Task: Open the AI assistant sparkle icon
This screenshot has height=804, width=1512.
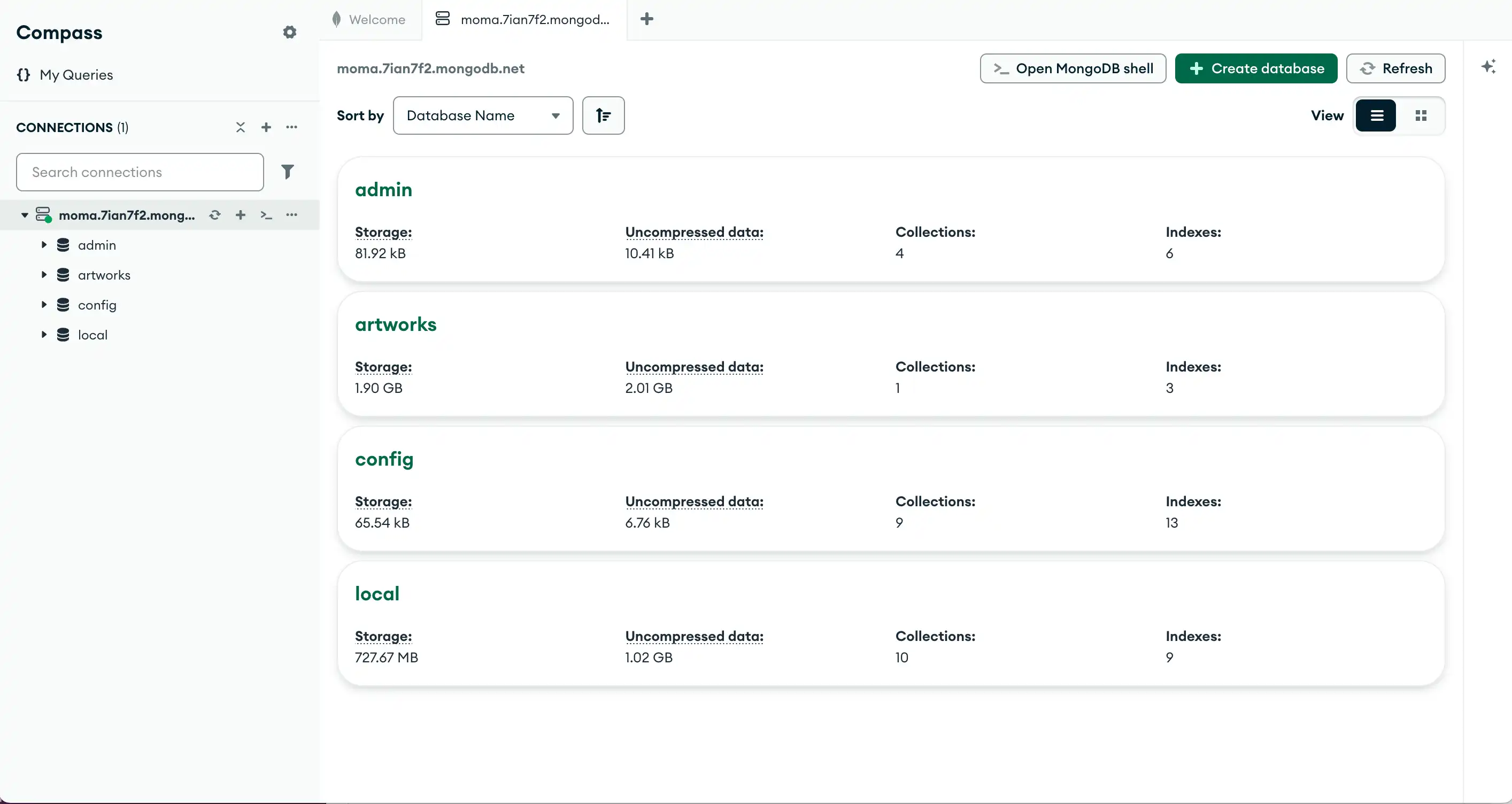Action: pos(1488,67)
